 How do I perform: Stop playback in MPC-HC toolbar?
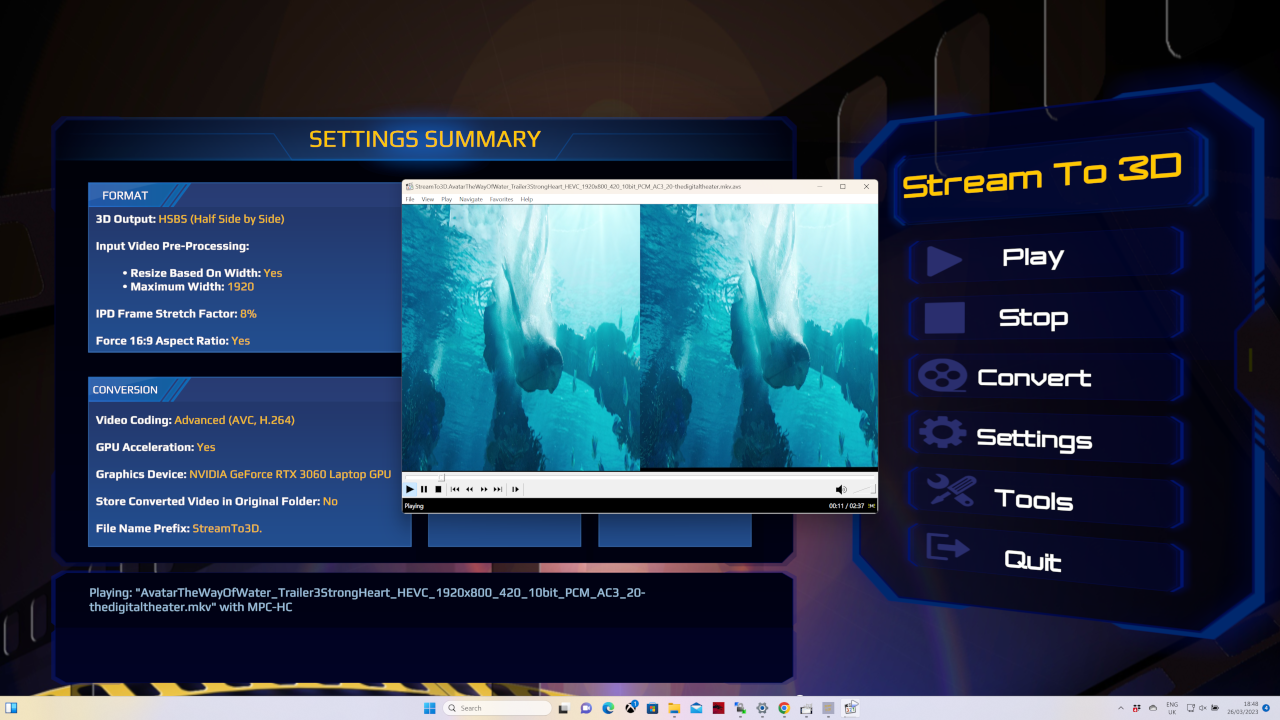click(438, 489)
